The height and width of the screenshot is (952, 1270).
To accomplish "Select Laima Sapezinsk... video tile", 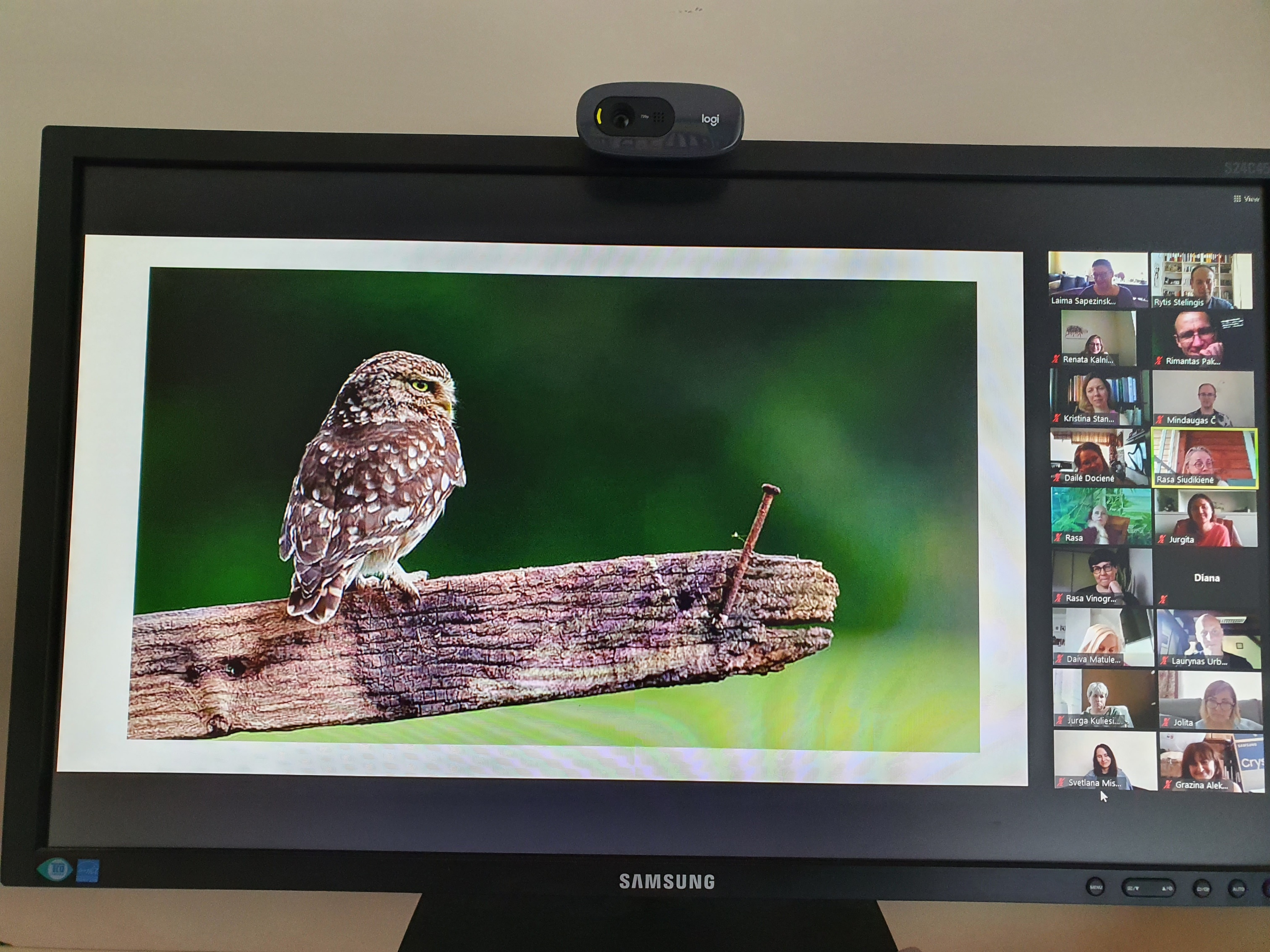I will pyautogui.click(x=1098, y=280).
